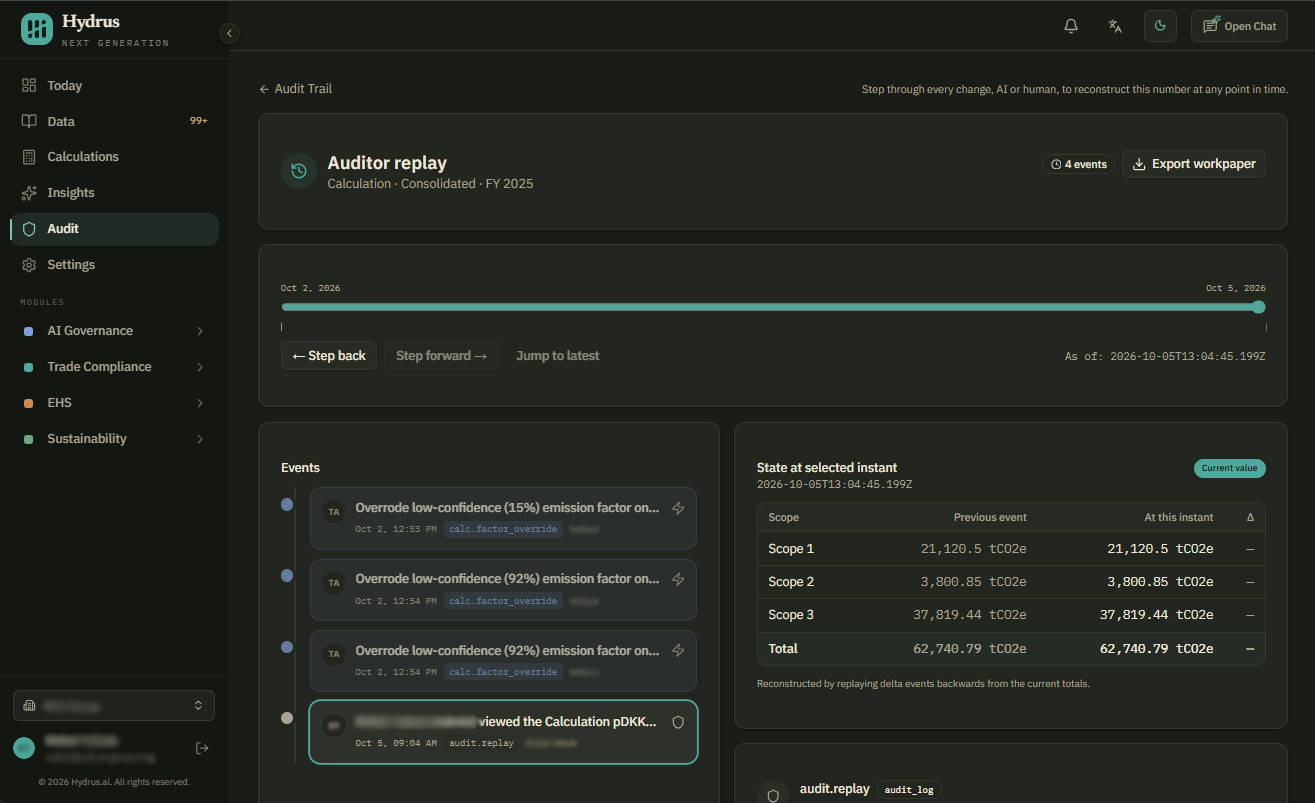Click calc.factor_override tag on 12:53 PM event
Image resolution: width=1315 pixels, height=803 pixels.
coord(503,529)
